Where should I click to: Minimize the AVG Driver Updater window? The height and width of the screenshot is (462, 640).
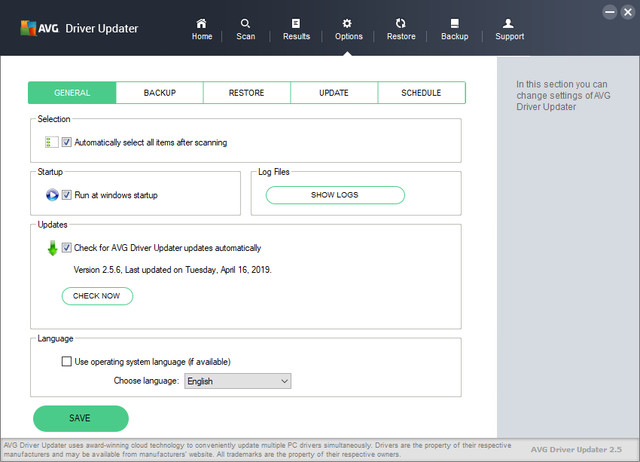click(610, 12)
